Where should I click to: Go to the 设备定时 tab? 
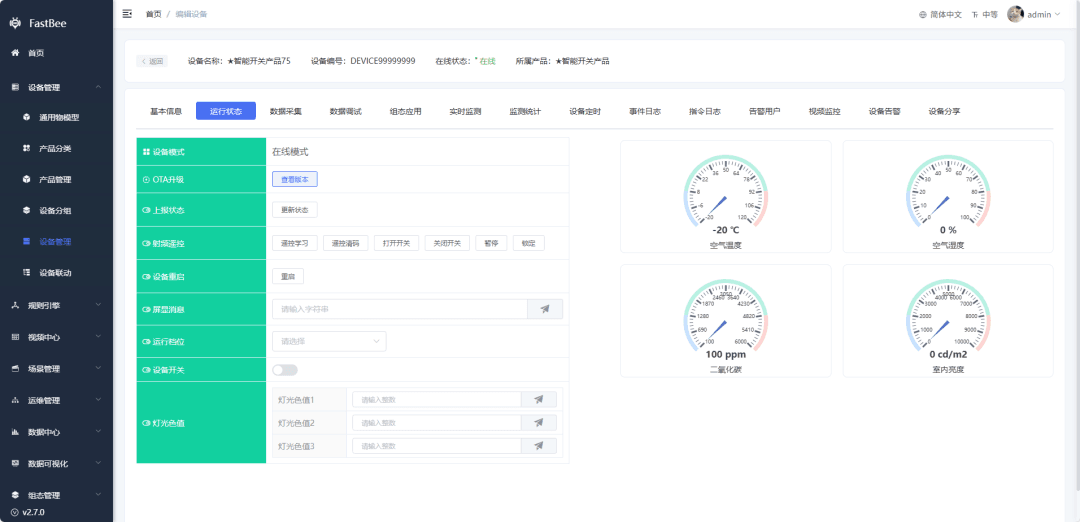point(585,111)
